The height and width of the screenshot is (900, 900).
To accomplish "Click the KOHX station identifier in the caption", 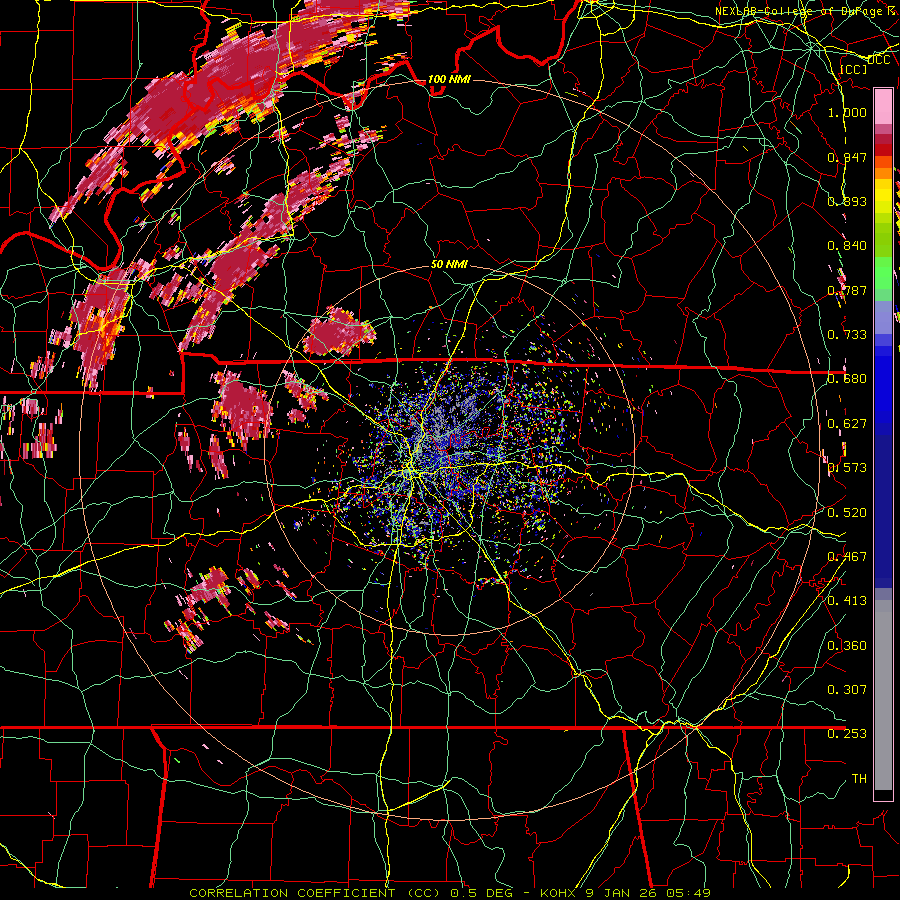I will pyautogui.click(x=559, y=893).
